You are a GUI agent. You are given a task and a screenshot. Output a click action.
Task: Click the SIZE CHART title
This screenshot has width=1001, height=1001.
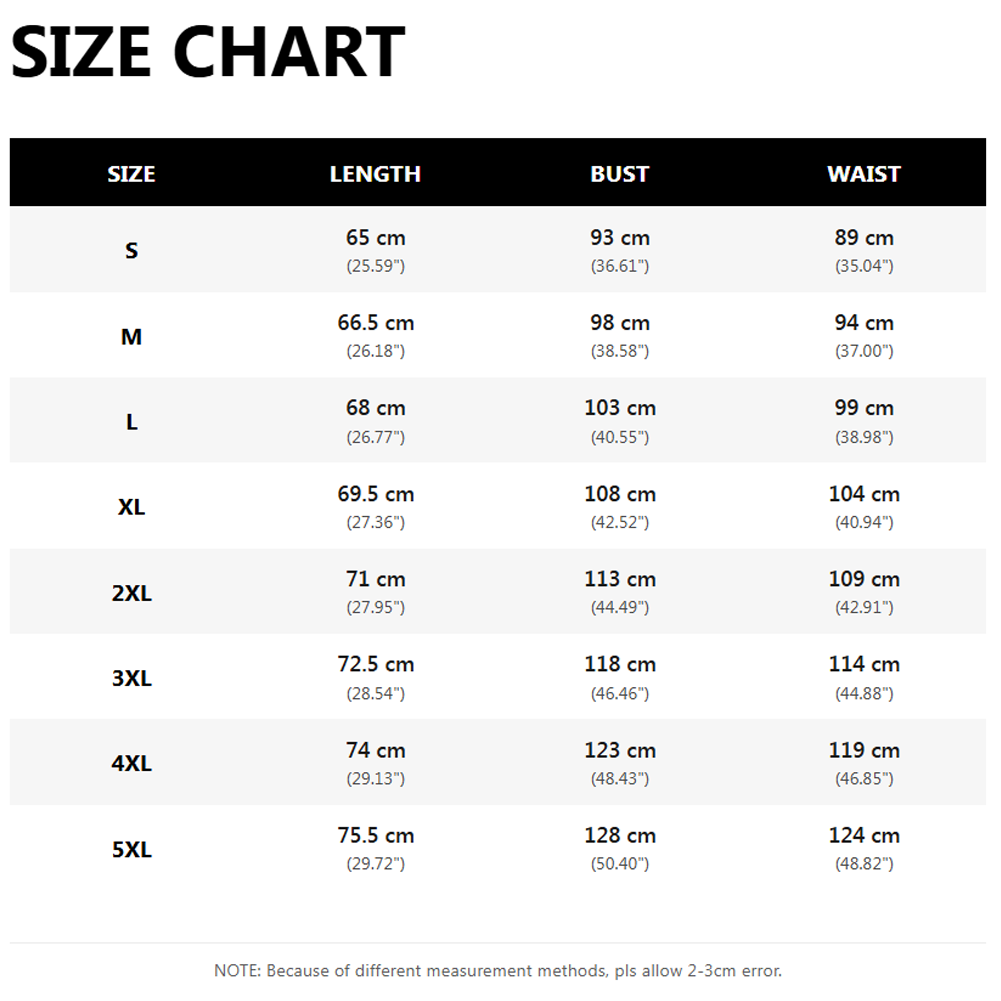coord(208,52)
